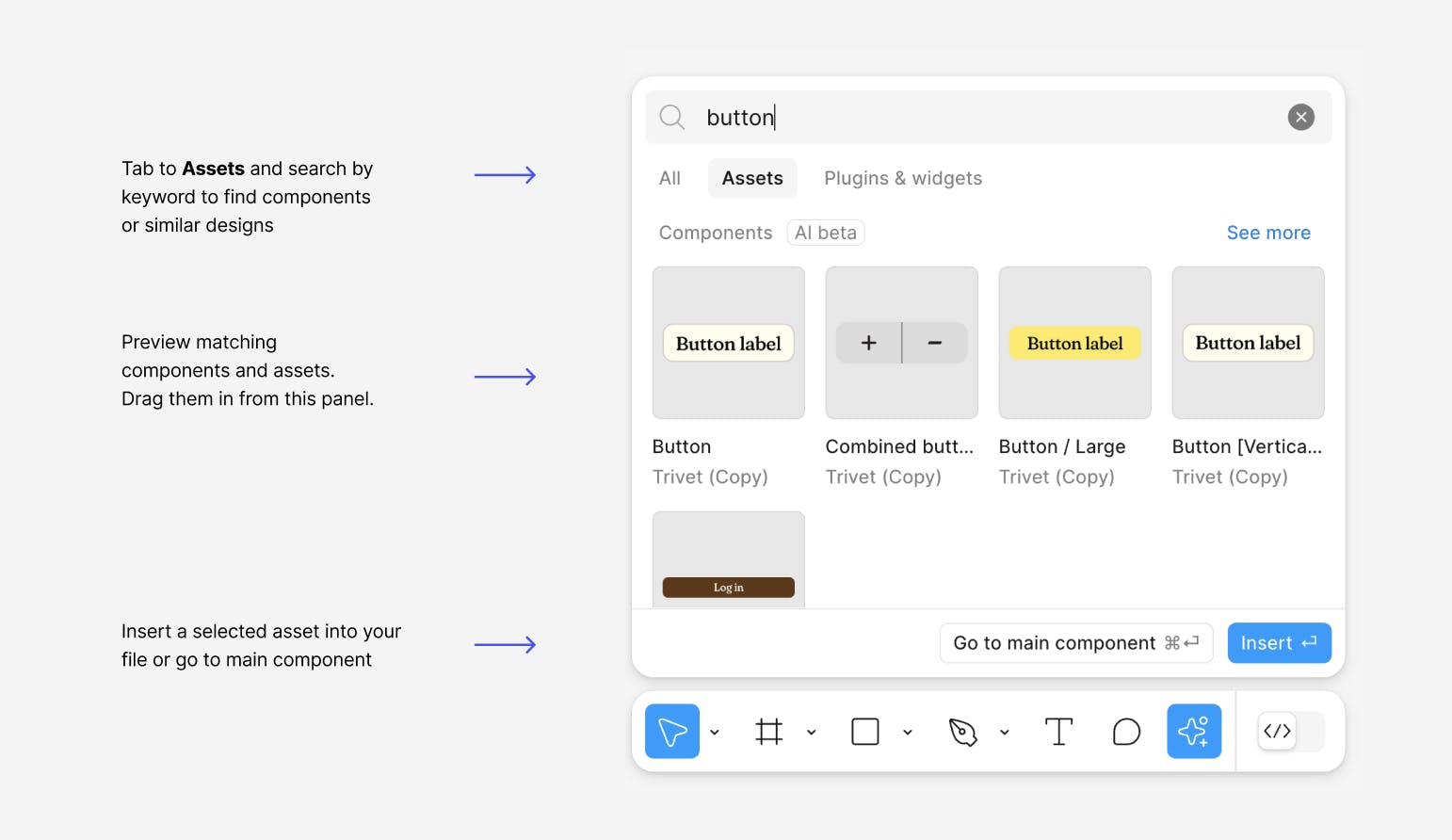Clear the search field with X
1452x840 pixels.
click(1301, 117)
